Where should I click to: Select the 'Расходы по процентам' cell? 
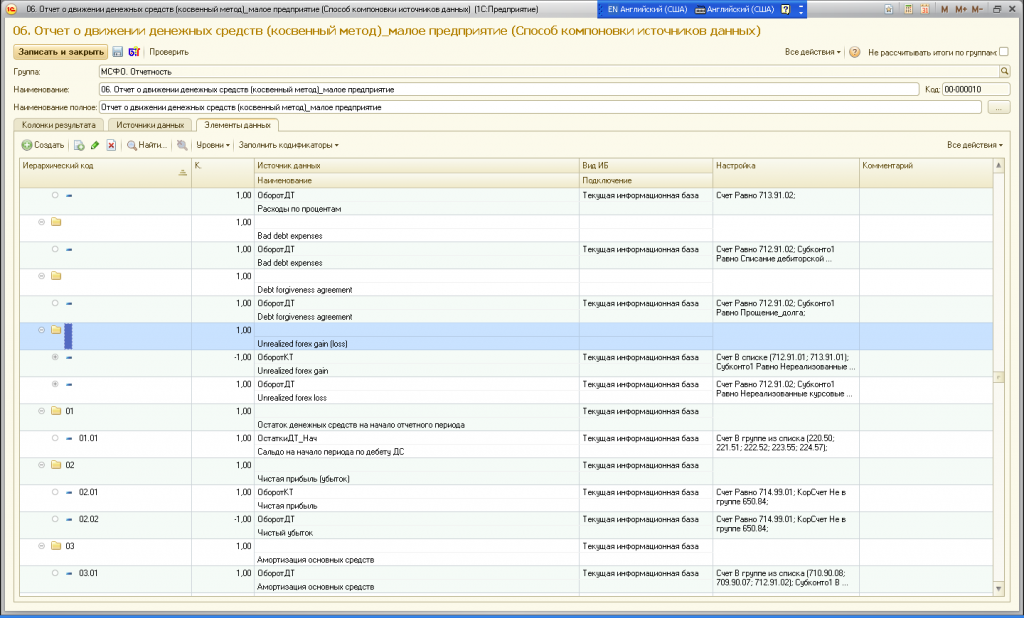click(x=417, y=209)
